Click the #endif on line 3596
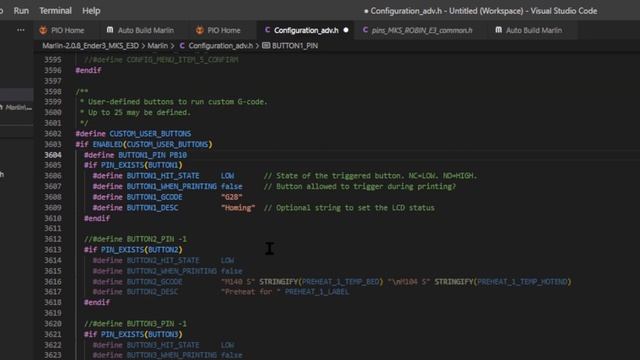Image resolution: width=640 pixels, height=360 pixels. 88,70
